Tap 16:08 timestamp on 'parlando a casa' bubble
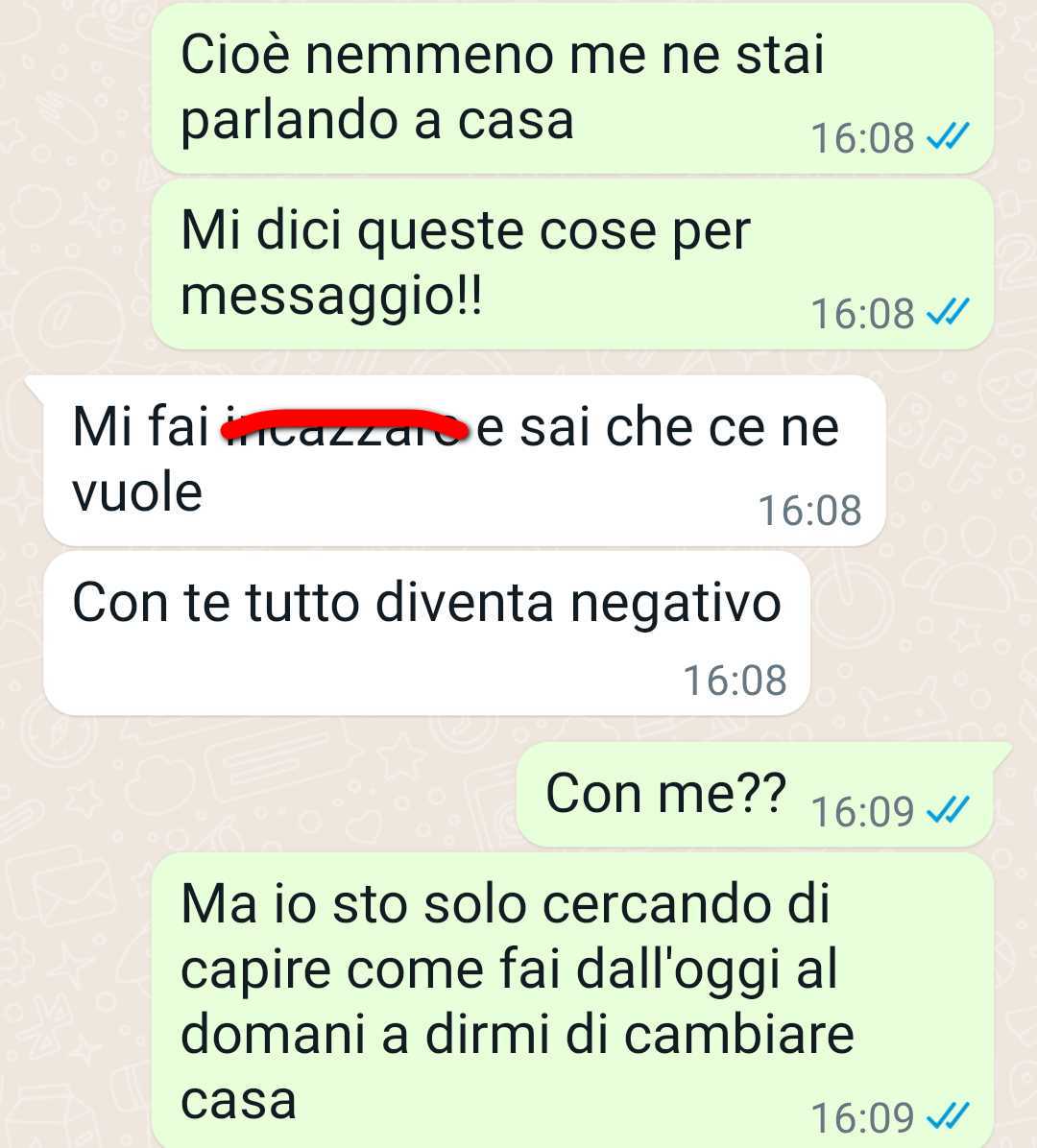Viewport: 1037px width, 1148px height. click(x=862, y=137)
